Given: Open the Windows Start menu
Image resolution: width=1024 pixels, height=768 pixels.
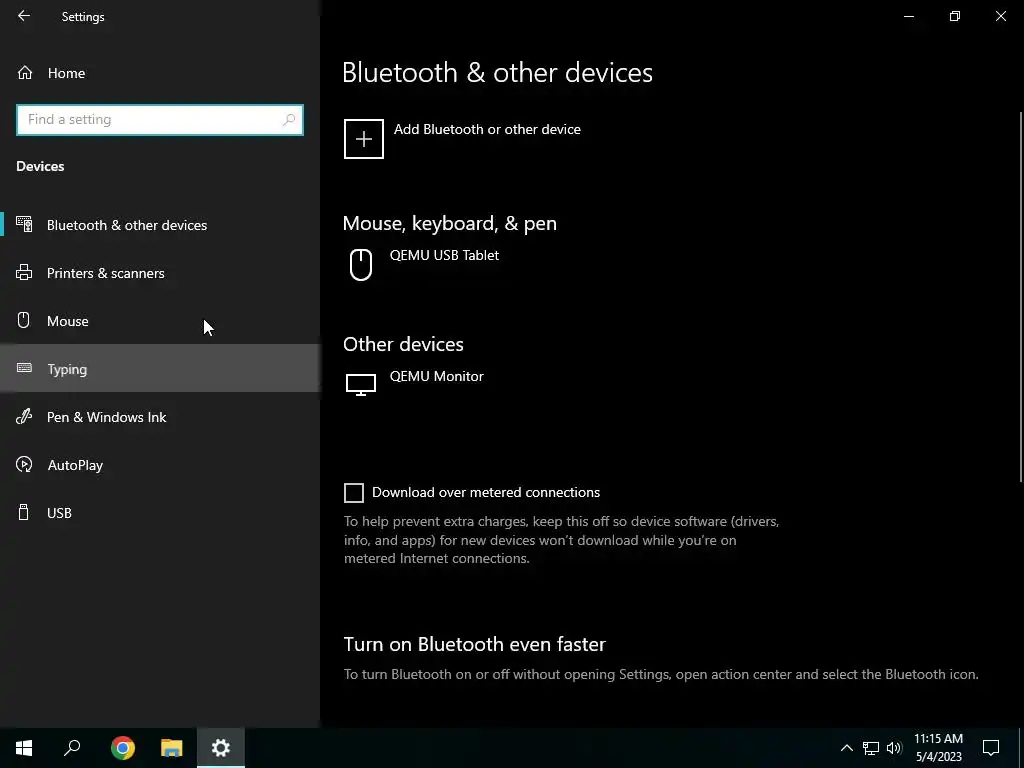Looking at the screenshot, I should (24, 748).
